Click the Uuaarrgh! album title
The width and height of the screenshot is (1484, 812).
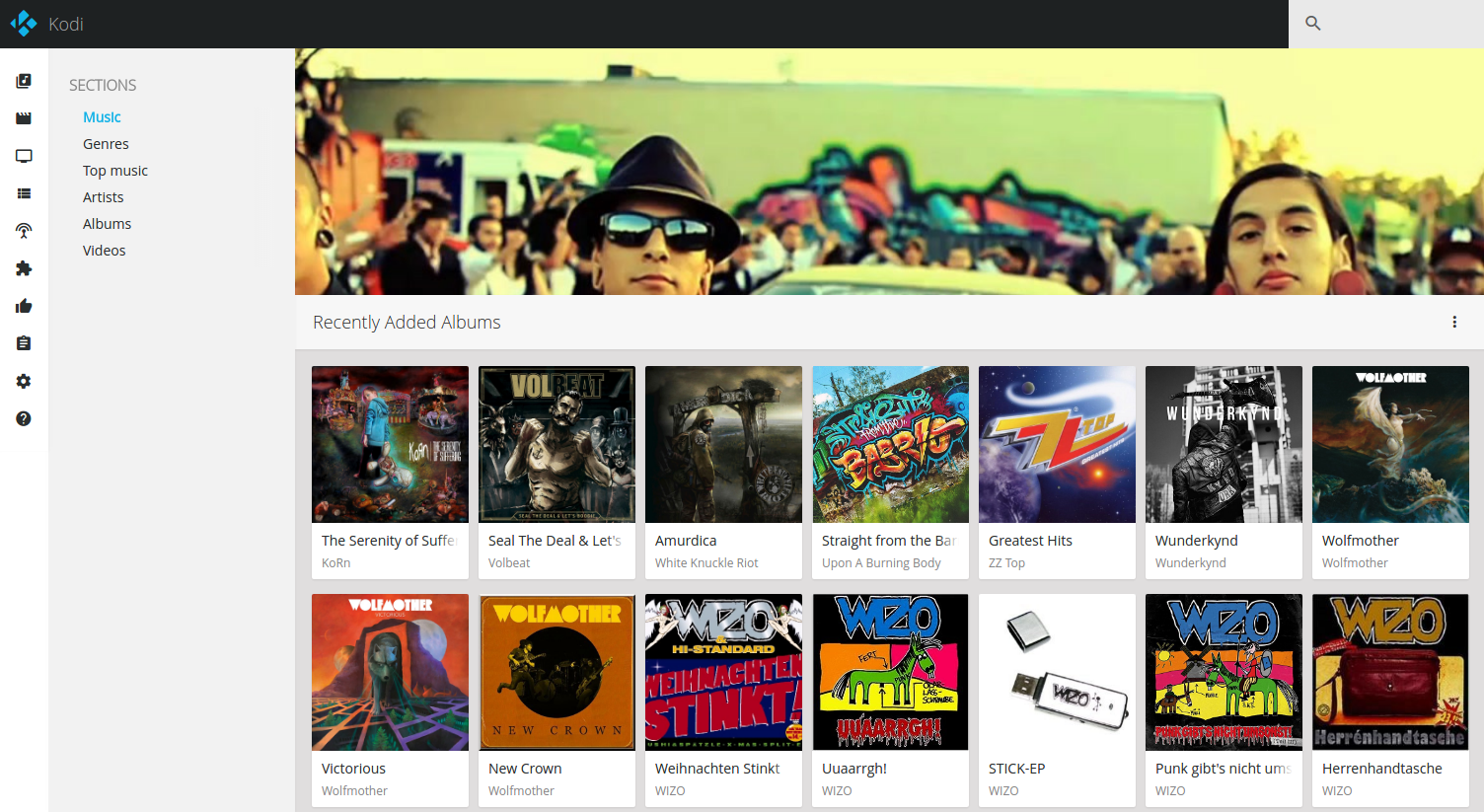(x=854, y=768)
